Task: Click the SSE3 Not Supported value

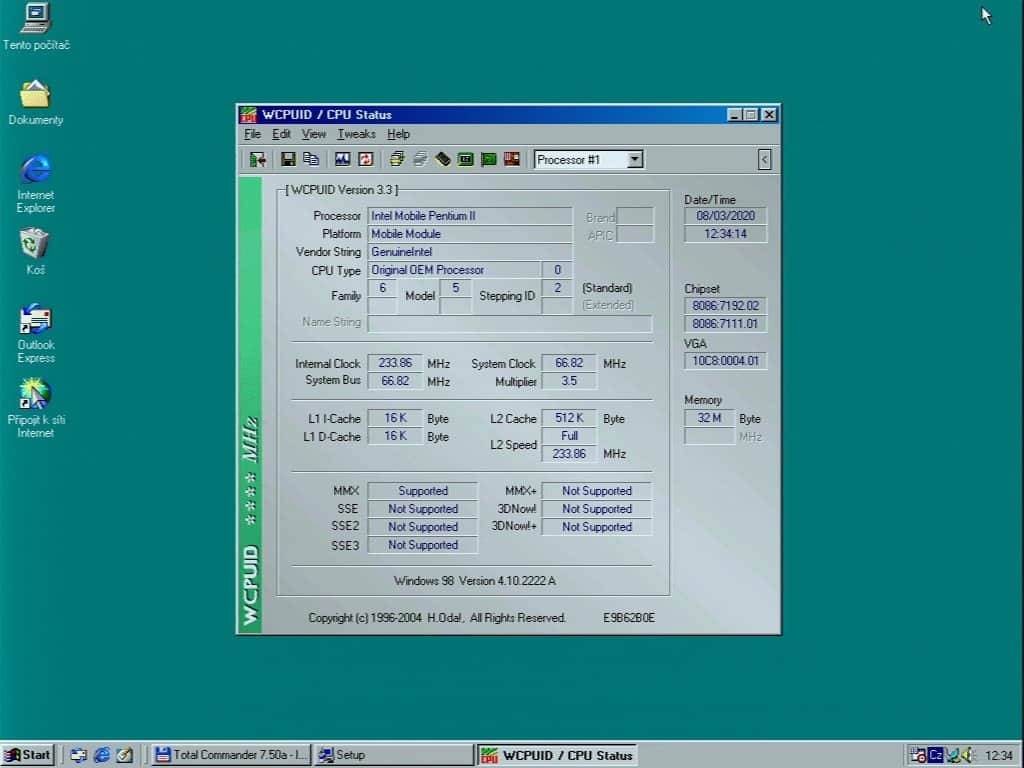Action: 423,545
